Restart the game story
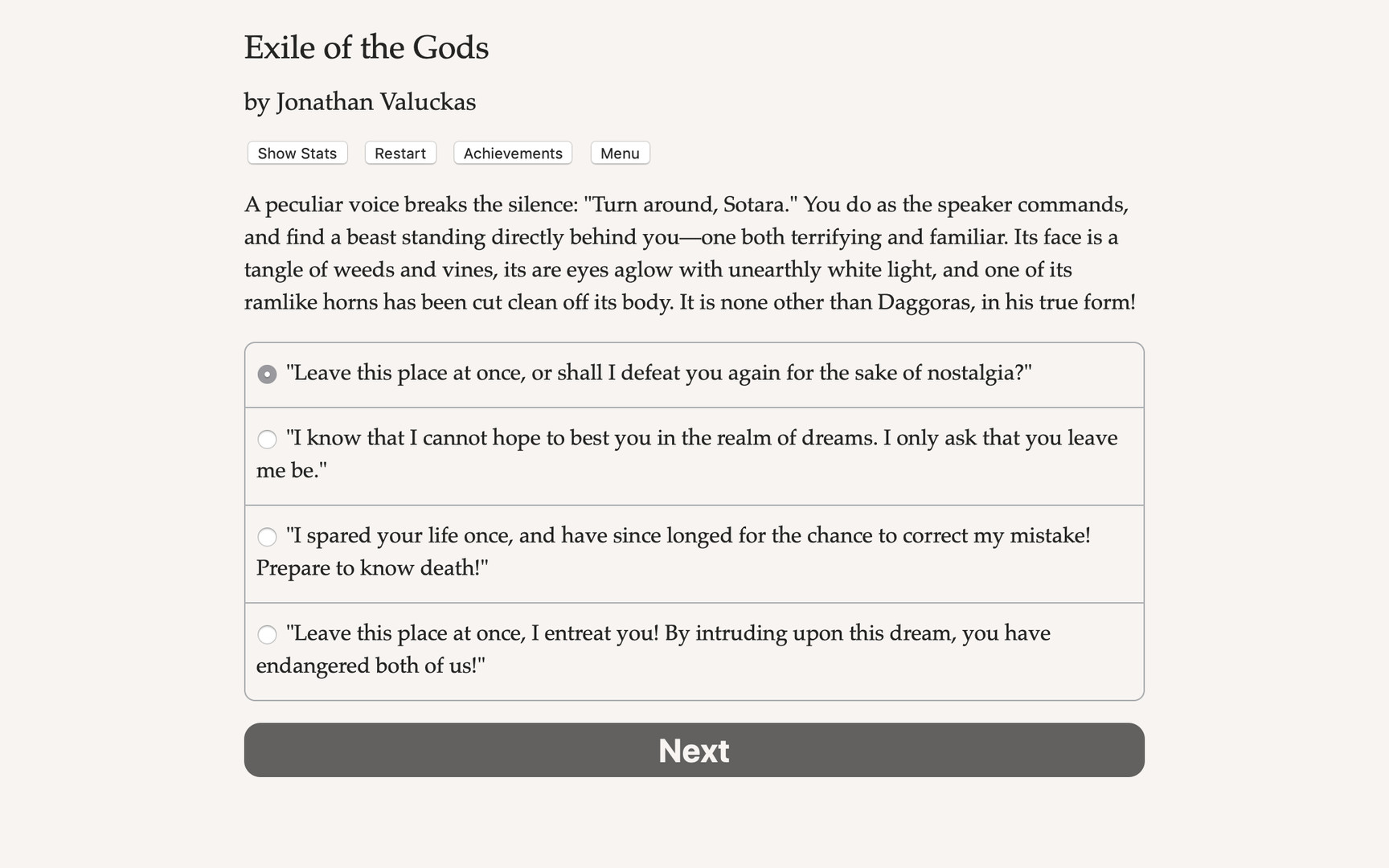Viewport: 1389px width, 868px height. 399,153
